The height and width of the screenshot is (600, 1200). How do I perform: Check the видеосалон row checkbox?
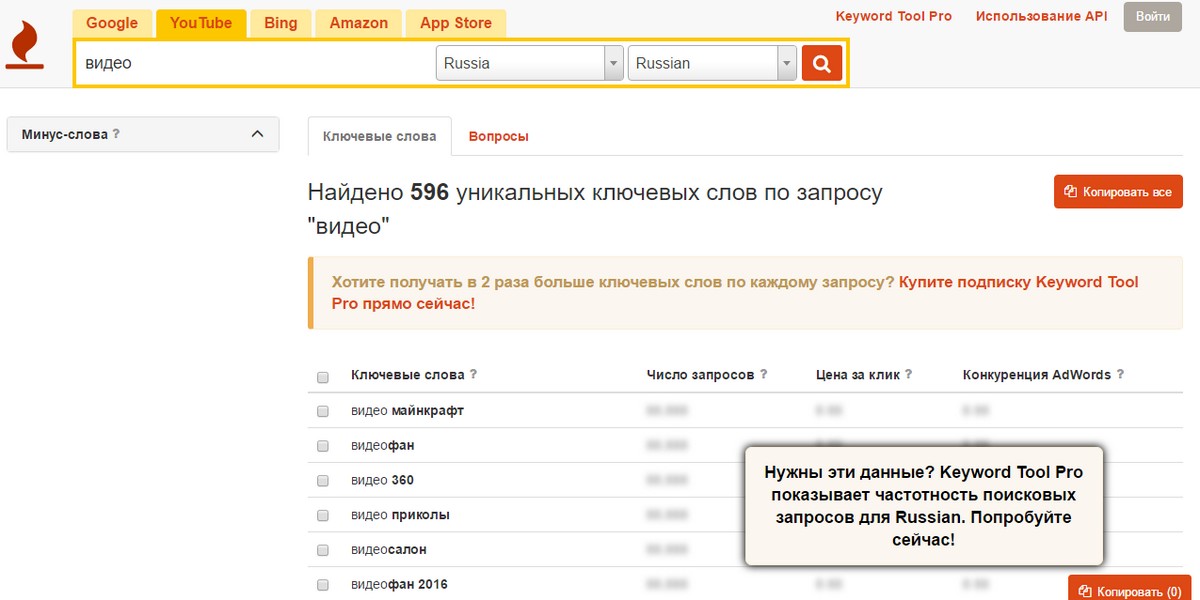(323, 550)
